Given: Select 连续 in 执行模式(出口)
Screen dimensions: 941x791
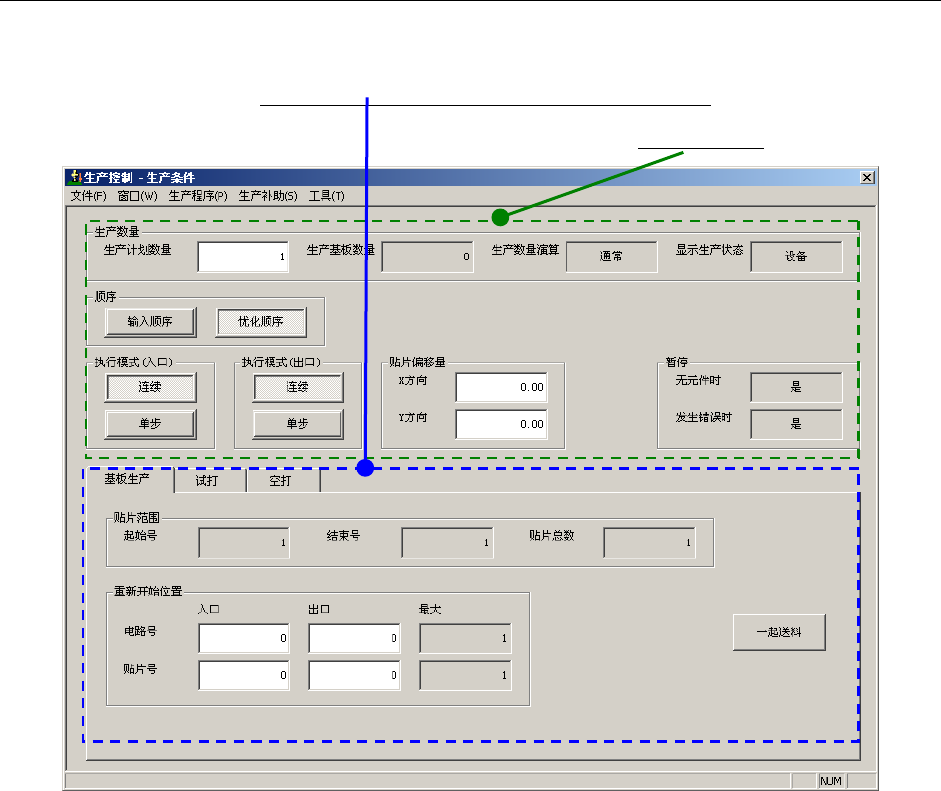Looking at the screenshot, I should pyautogui.click(x=298, y=388).
